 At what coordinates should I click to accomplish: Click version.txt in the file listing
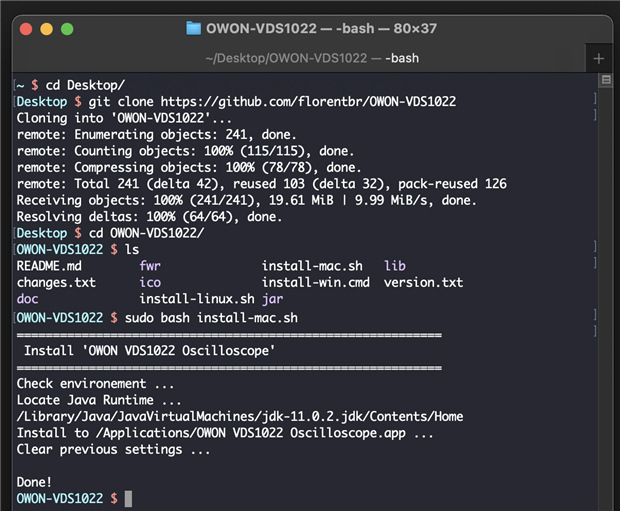coord(423,283)
